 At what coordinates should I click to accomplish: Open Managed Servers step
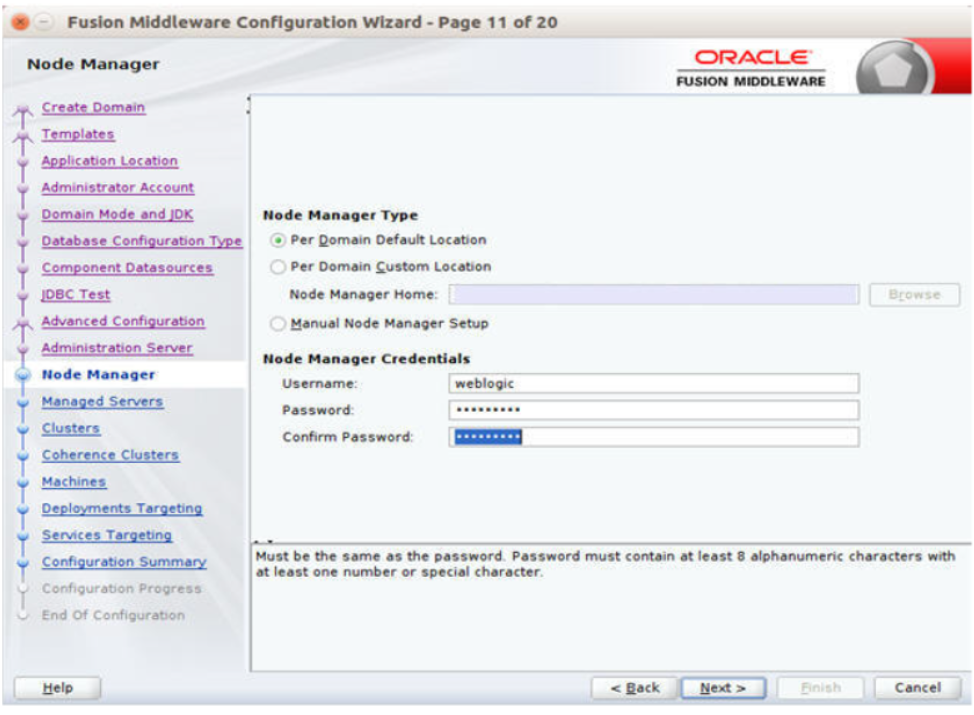[x=102, y=401]
